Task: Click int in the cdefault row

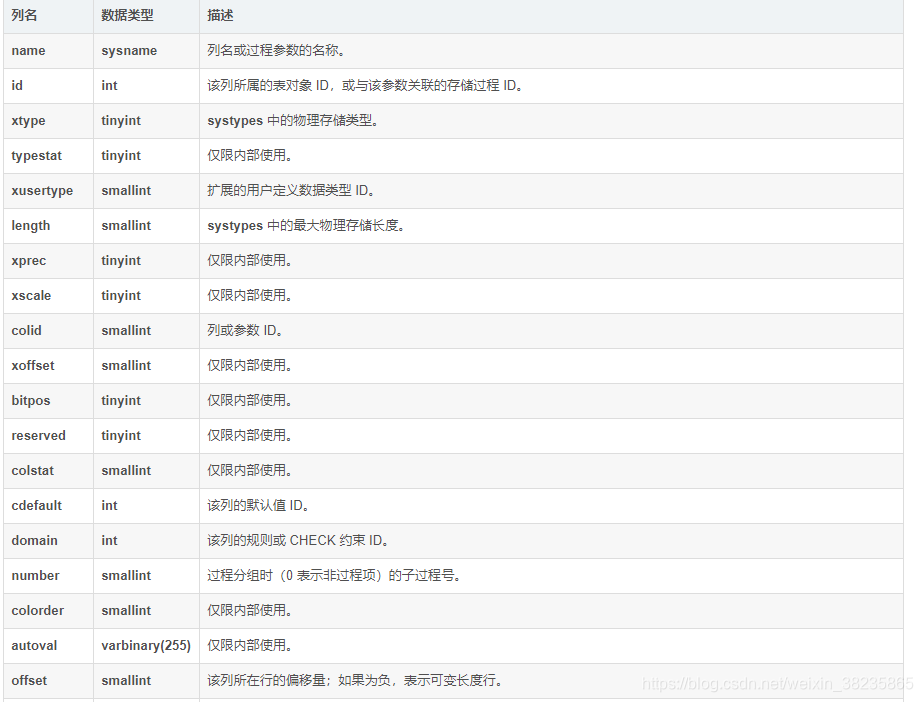Action: click(x=109, y=505)
